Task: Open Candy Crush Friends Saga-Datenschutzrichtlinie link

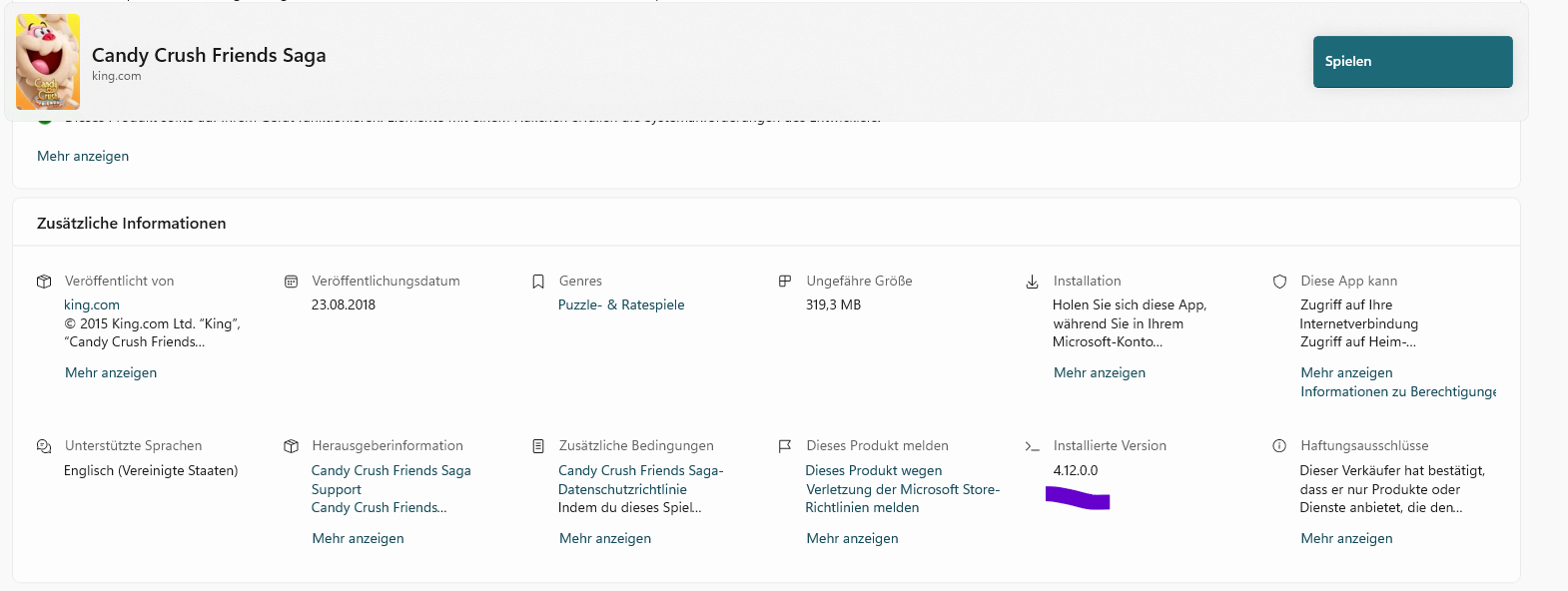Action: point(641,480)
